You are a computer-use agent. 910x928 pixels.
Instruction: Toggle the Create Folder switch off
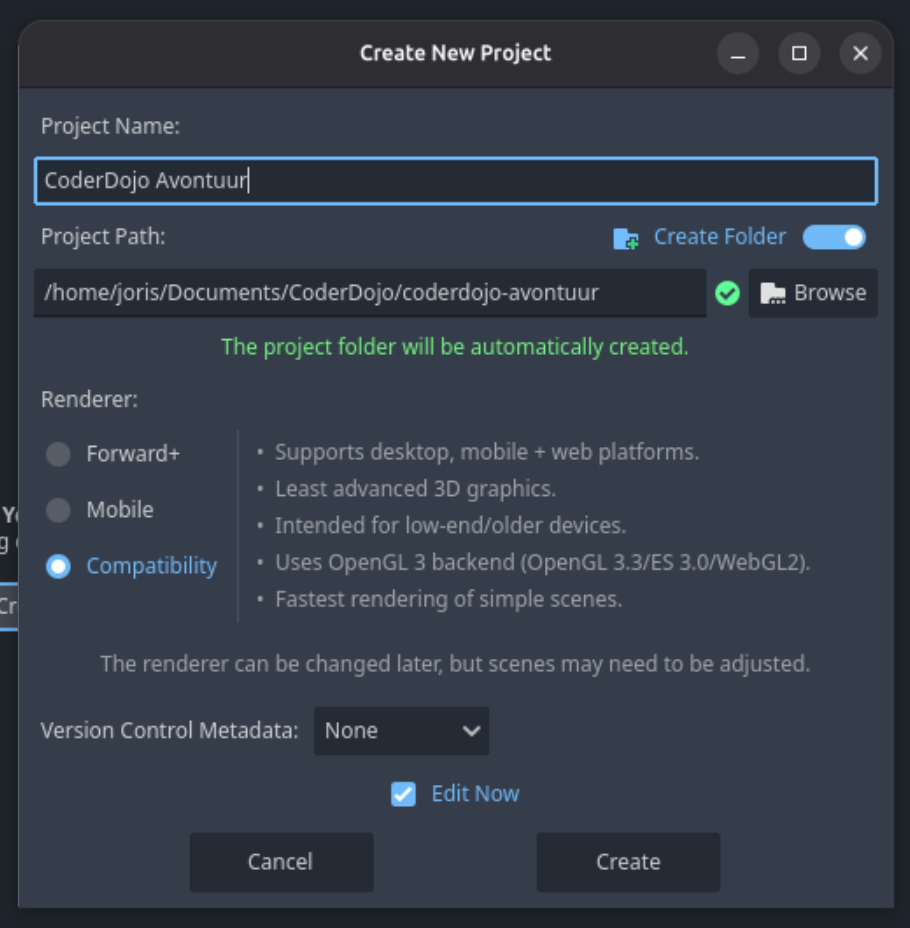(834, 237)
